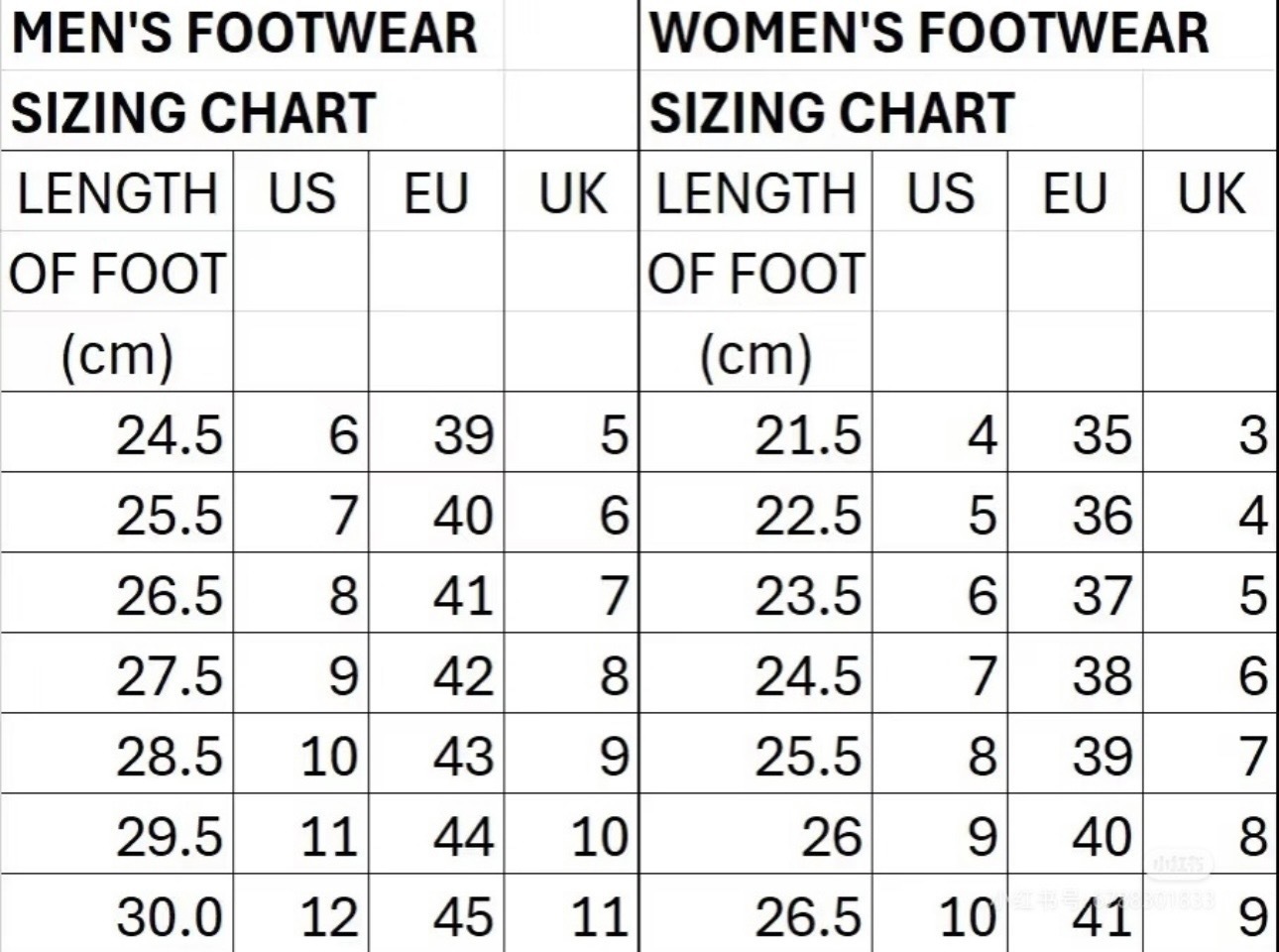Select women's EU size 35 cell
The width and height of the screenshot is (1279, 952).
[1101, 434]
